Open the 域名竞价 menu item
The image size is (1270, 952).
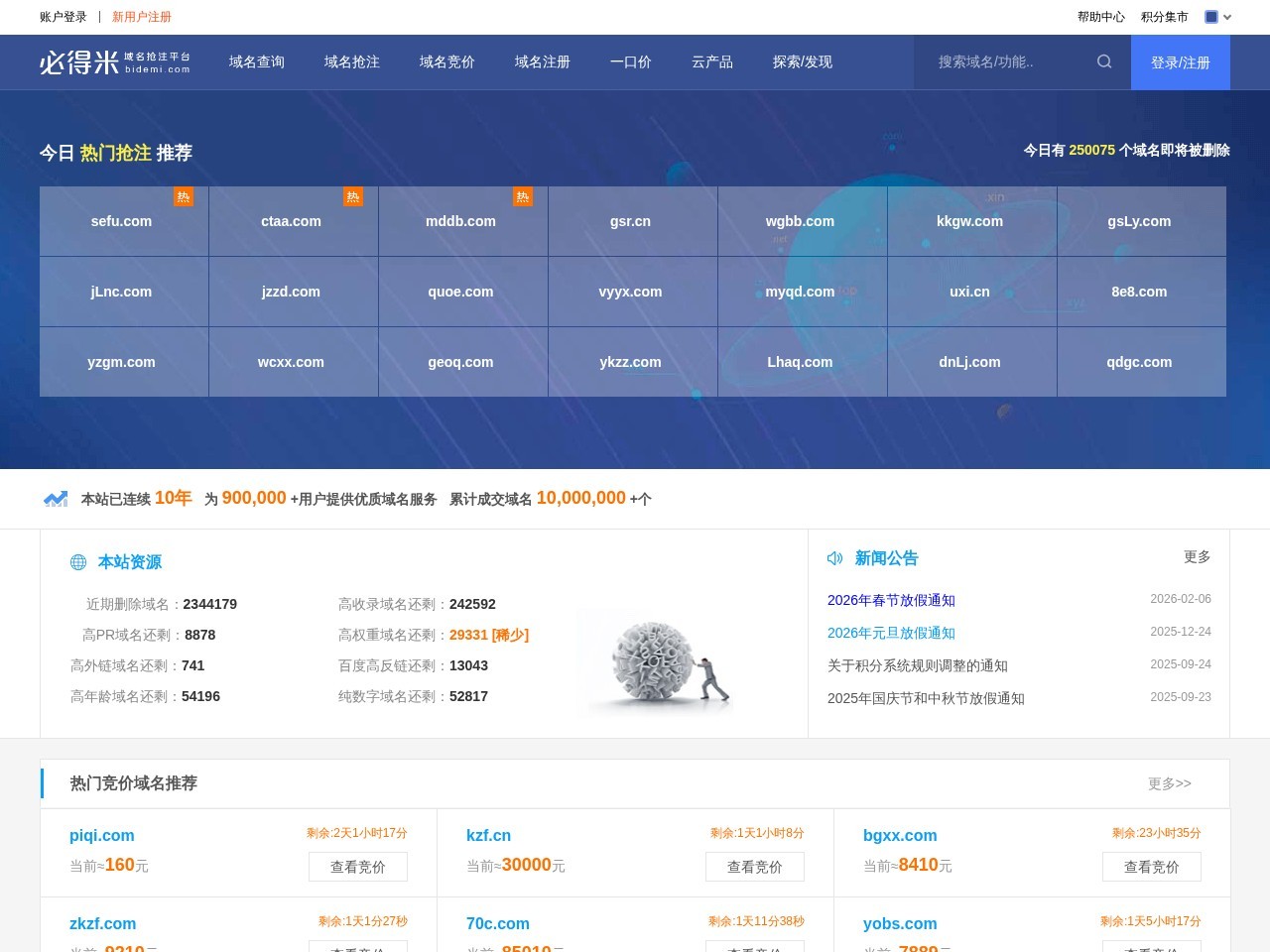point(446,61)
